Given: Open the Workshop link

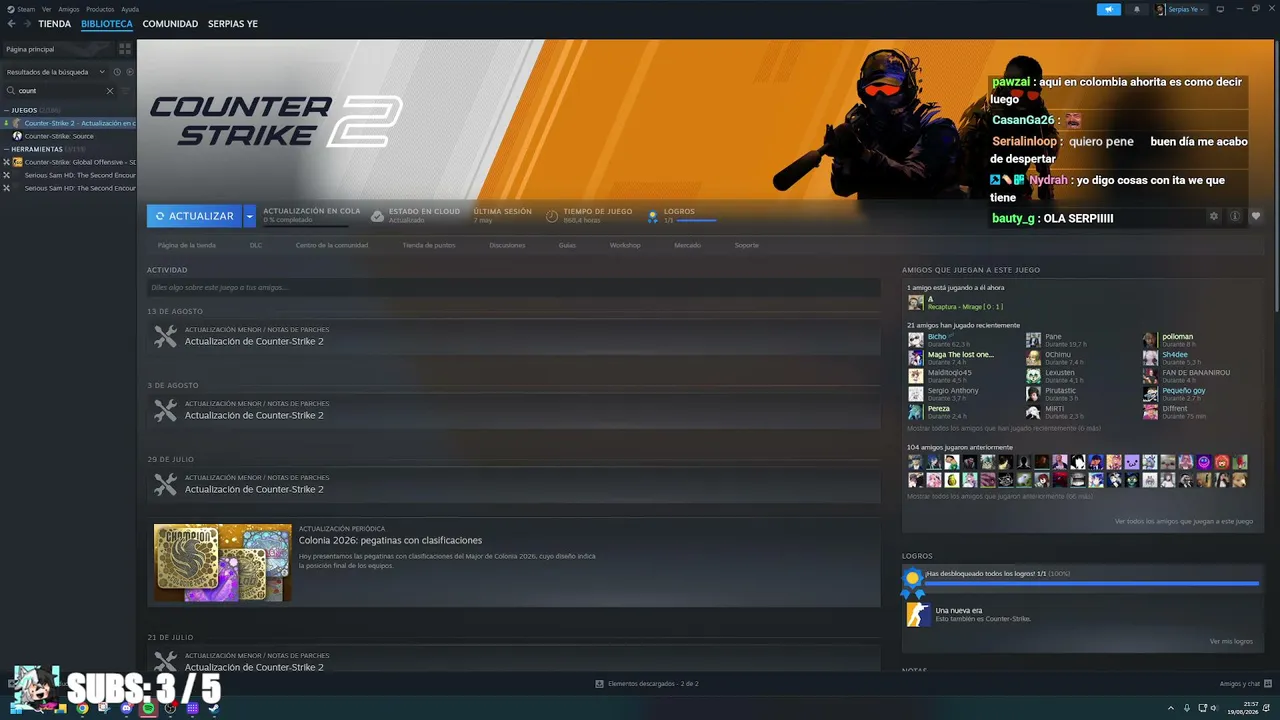Looking at the screenshot, I should (625, 245).
